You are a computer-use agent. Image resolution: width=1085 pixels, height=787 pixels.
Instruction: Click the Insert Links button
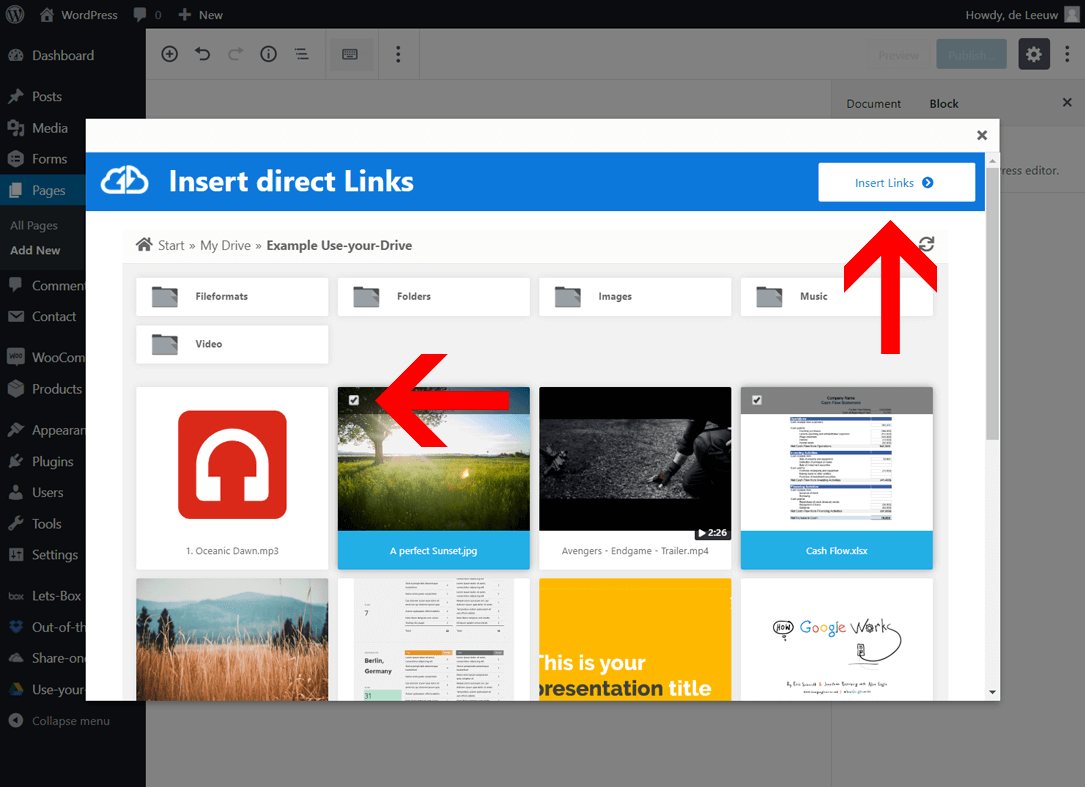click(897, 183)
